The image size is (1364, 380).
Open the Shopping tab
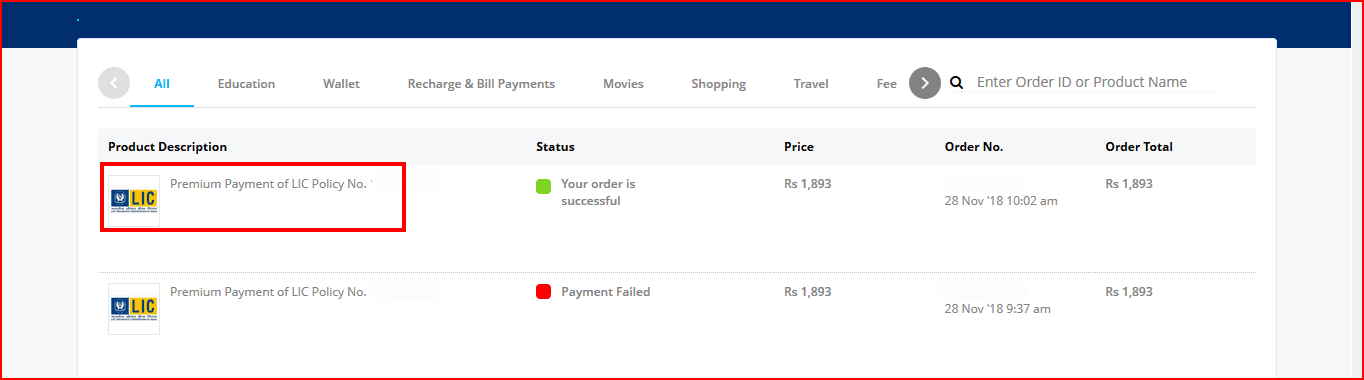[x=718, y=84]
